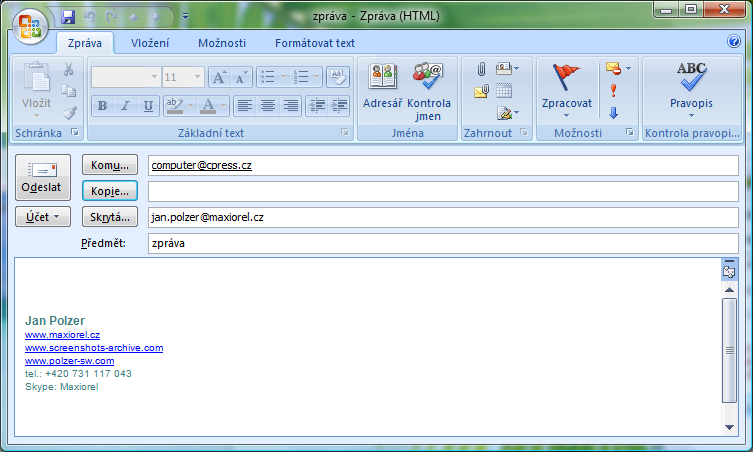The width and height of the screenshot is (753, 452).
Task: Increase the paragraph indent
Action: [x=339, y=106]
